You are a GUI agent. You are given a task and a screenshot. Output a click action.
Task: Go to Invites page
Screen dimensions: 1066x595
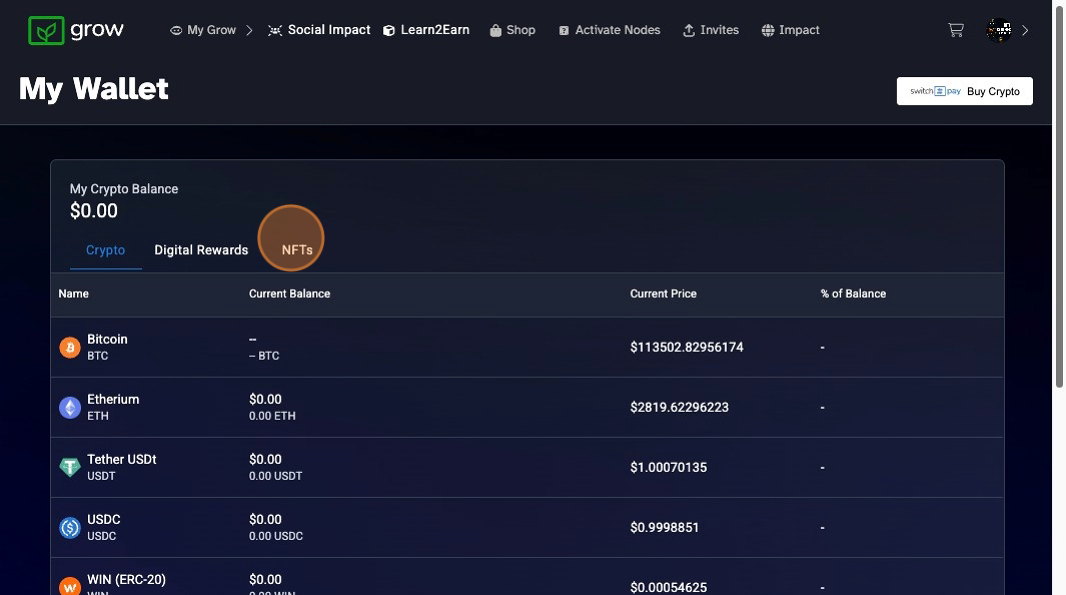tap(710, 30)
